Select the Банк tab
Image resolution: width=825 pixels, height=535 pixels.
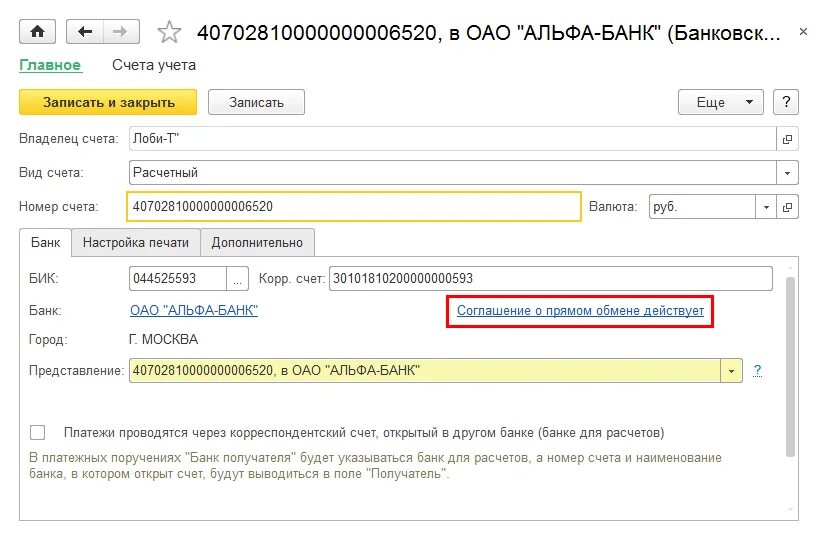pos(45,243)
